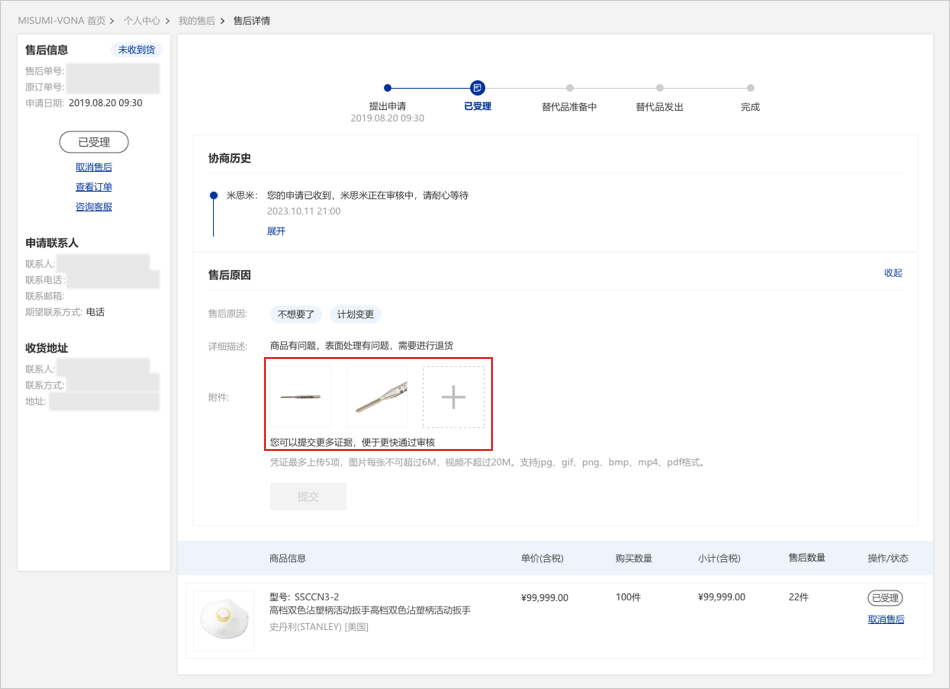Open 个人中心 breadcrumb link
Image resolution: width=950 pixels, height=689 pixels.
pos(141,20)
